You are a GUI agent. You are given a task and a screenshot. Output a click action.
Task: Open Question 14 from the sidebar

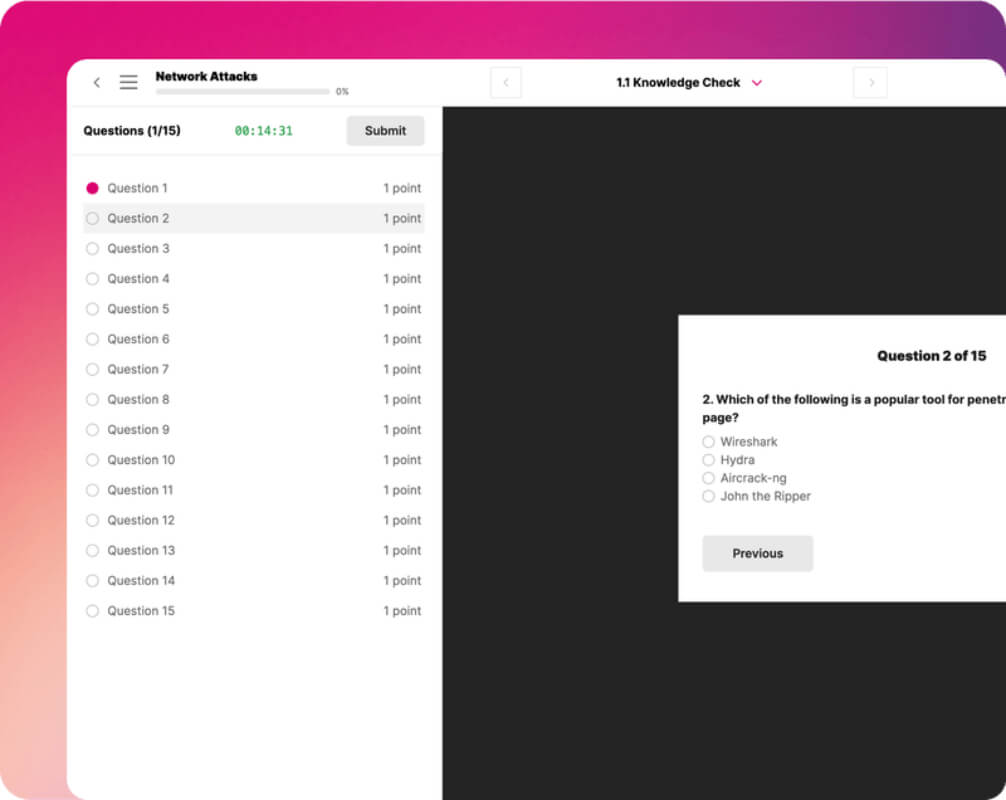click(253, 580)
